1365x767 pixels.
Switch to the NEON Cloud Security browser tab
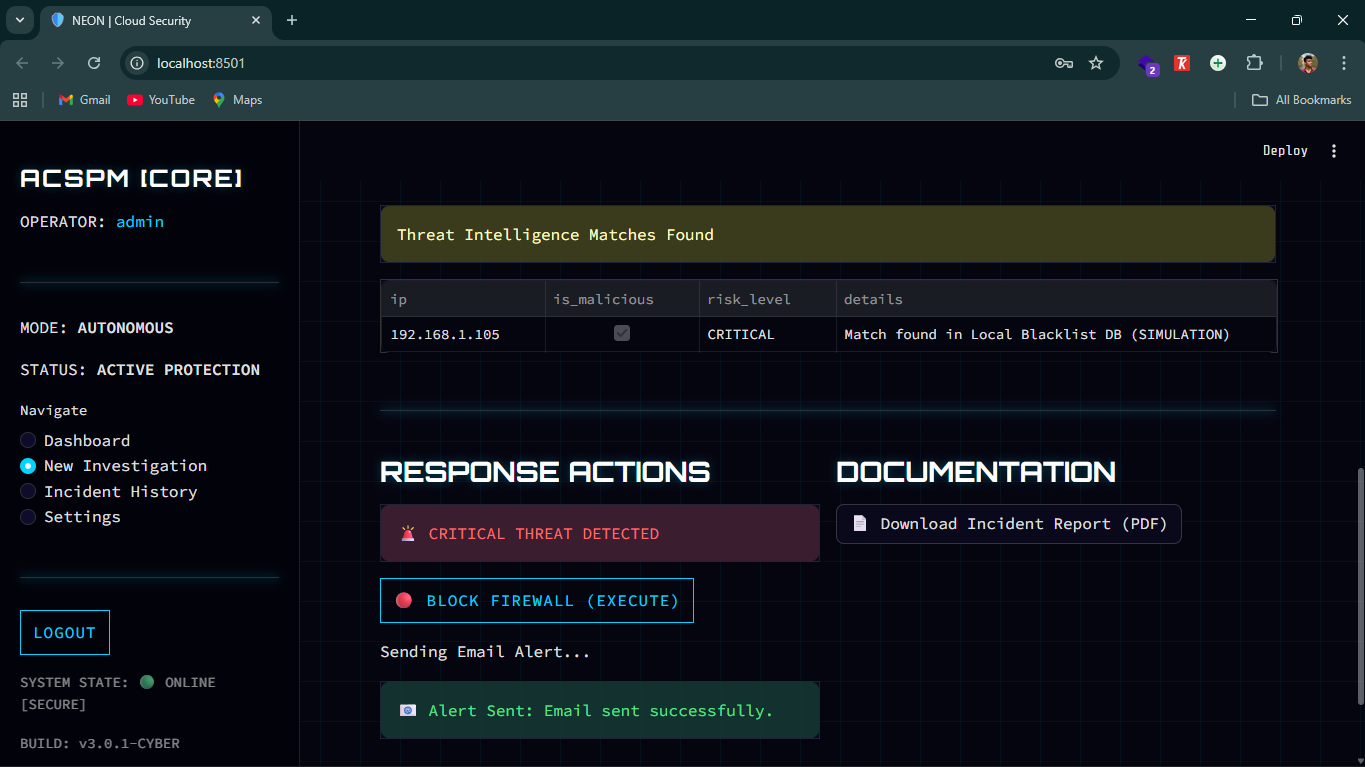[150, 20]
